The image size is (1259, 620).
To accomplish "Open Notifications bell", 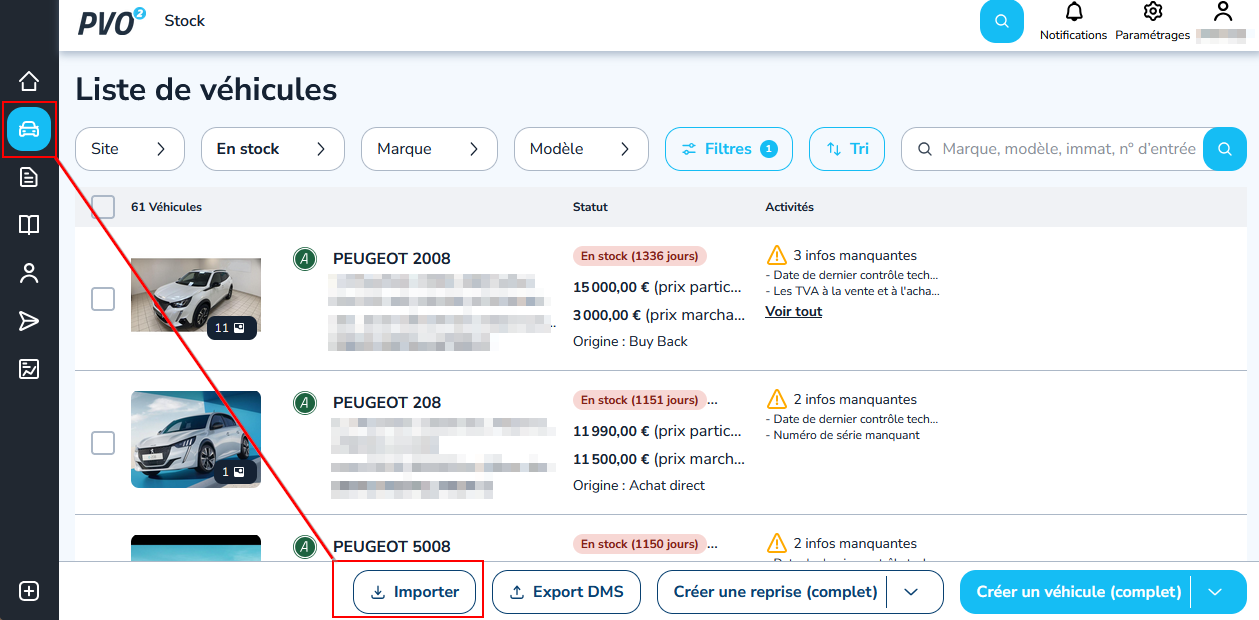I will click(x=1074, y=22).
